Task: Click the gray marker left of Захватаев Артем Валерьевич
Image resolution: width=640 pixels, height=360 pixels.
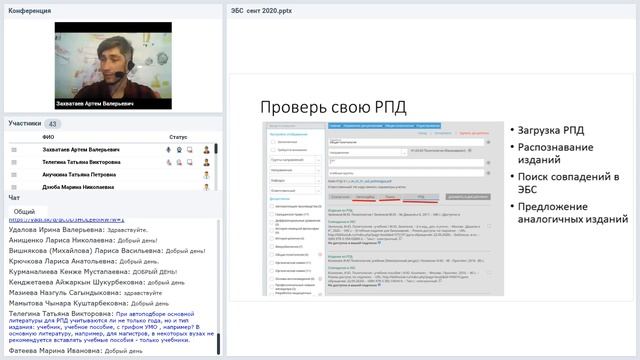Action: coord(14,150)
